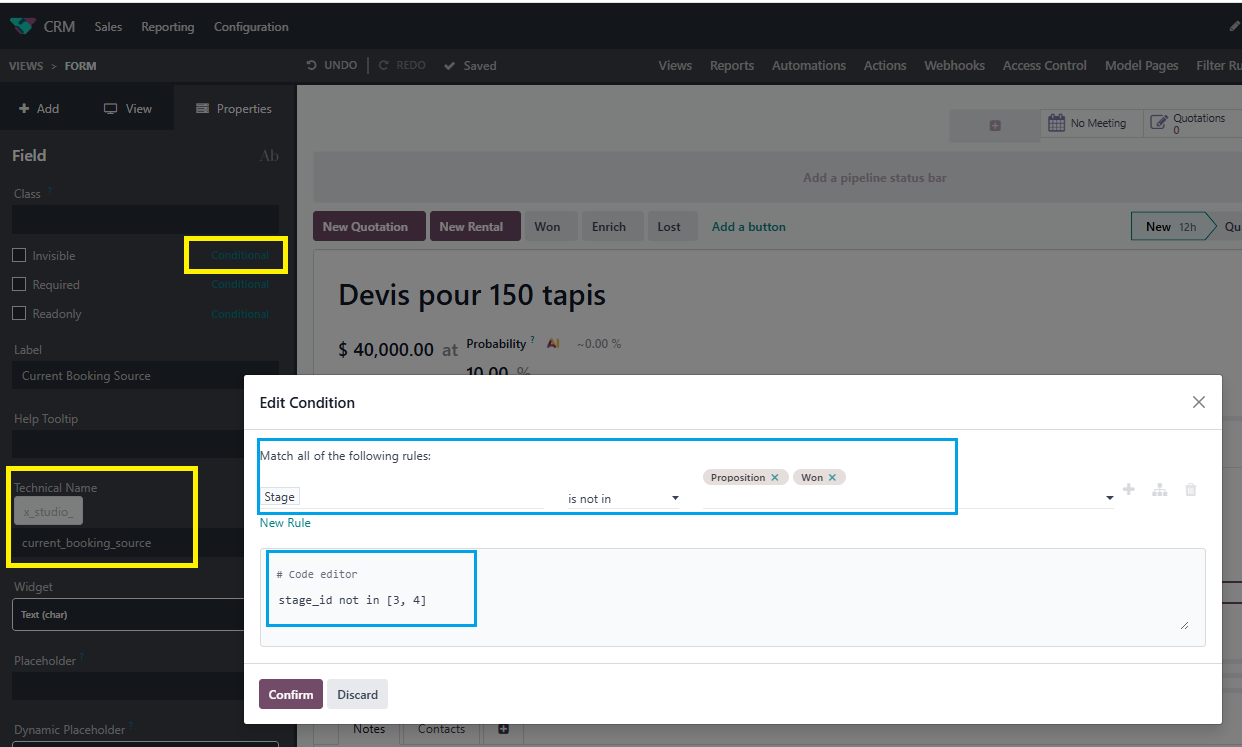
Task: Click into the code editor text area
Action: pos(733,598)
